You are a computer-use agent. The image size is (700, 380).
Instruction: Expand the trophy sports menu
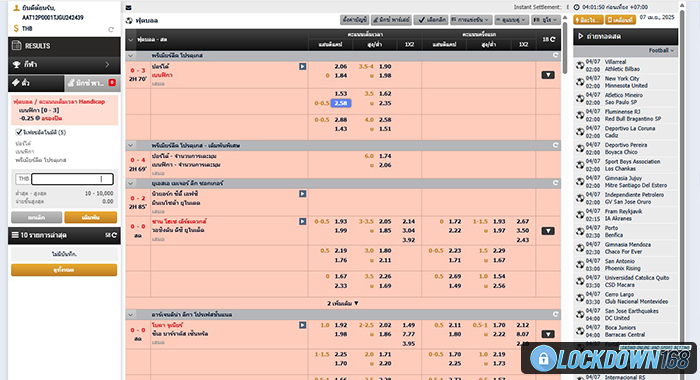coord(64,64)
